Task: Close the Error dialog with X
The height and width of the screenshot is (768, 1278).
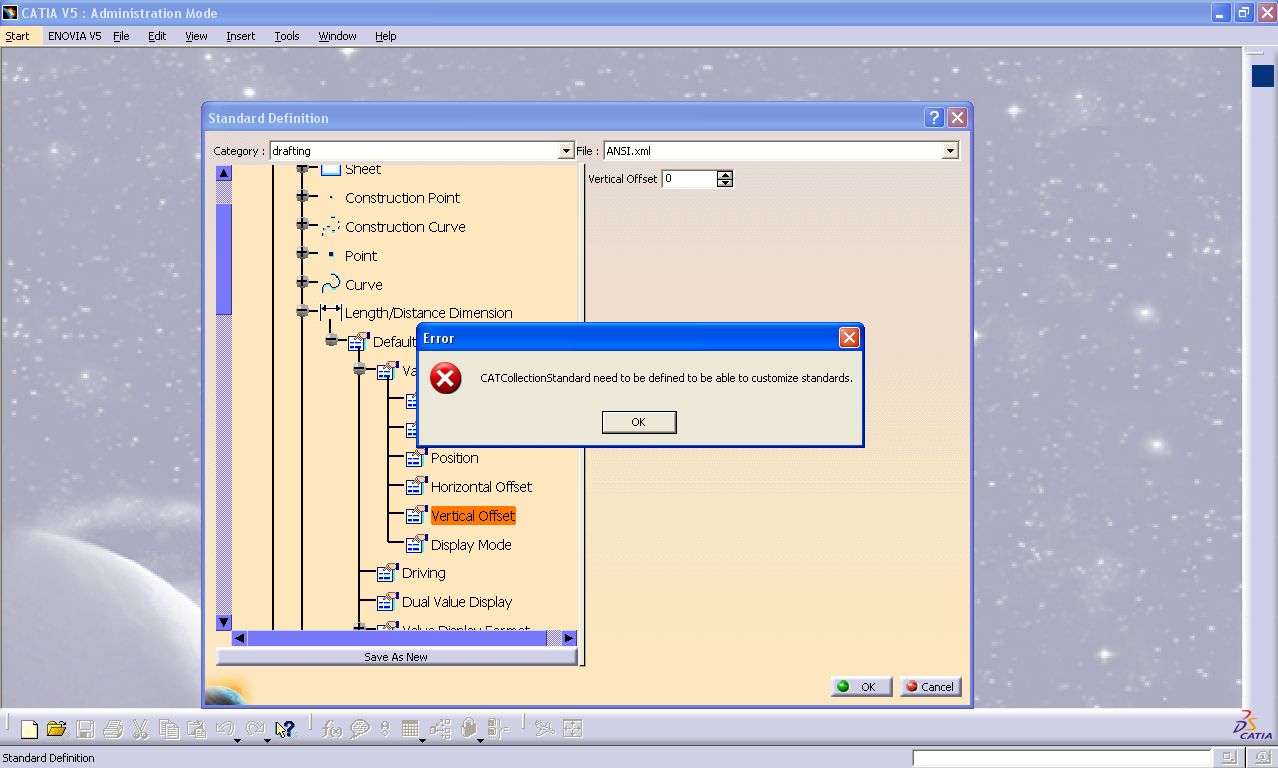Action: coord(849,338)
